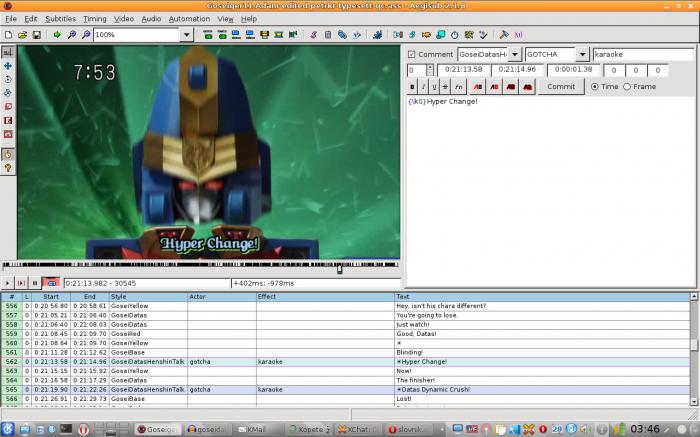Apply underline with the U button
The width and height of the screenshot is (700, 437).
pyautogui.click(x=434, y=87)
